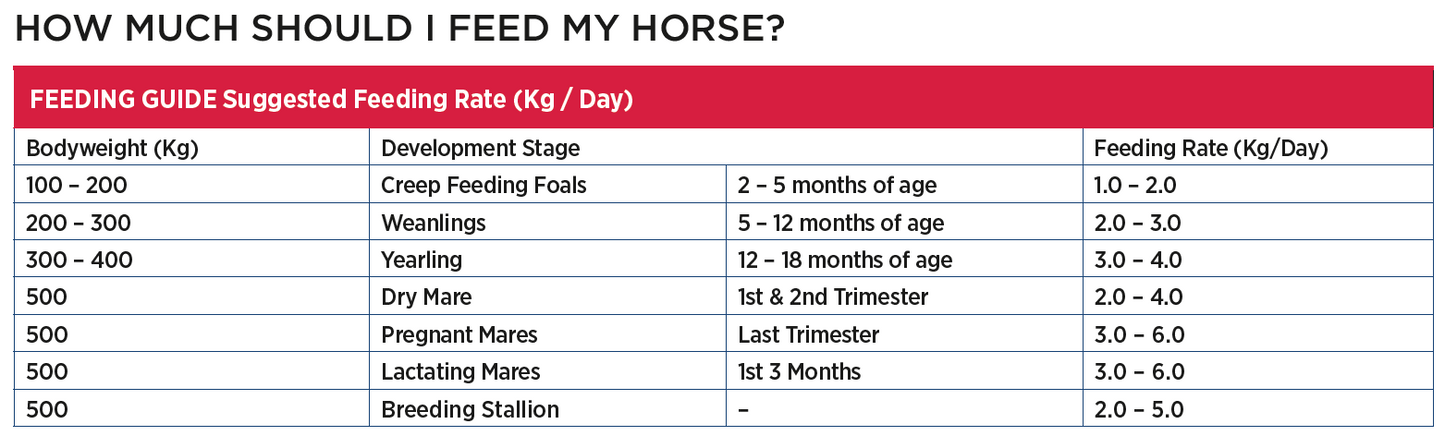Click the "How much should I feed my horse?" heading
This screenshot has height=436, width=1445.
coord(398,29)
